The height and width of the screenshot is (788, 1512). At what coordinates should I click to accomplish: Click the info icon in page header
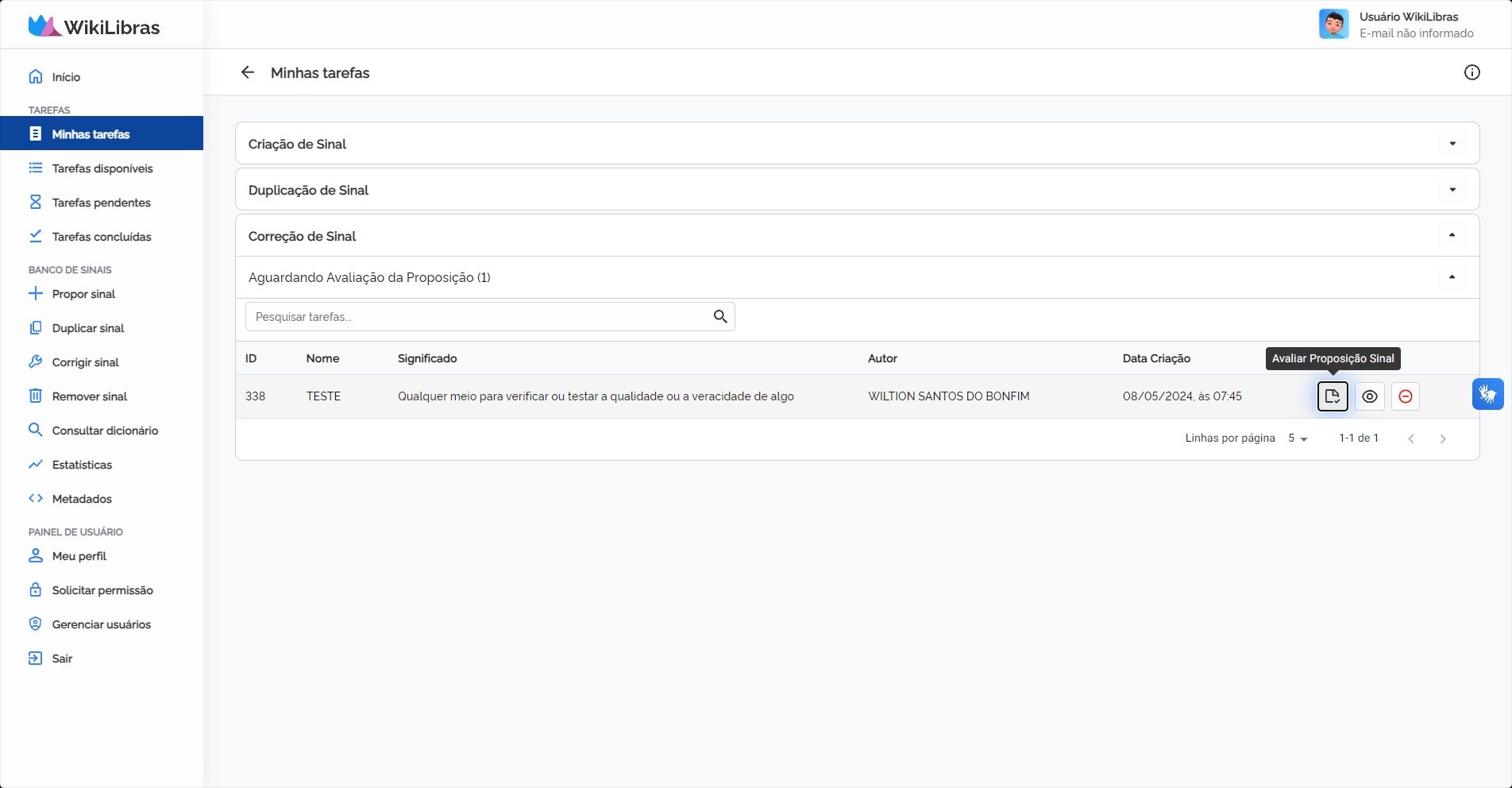(1471, 73)
